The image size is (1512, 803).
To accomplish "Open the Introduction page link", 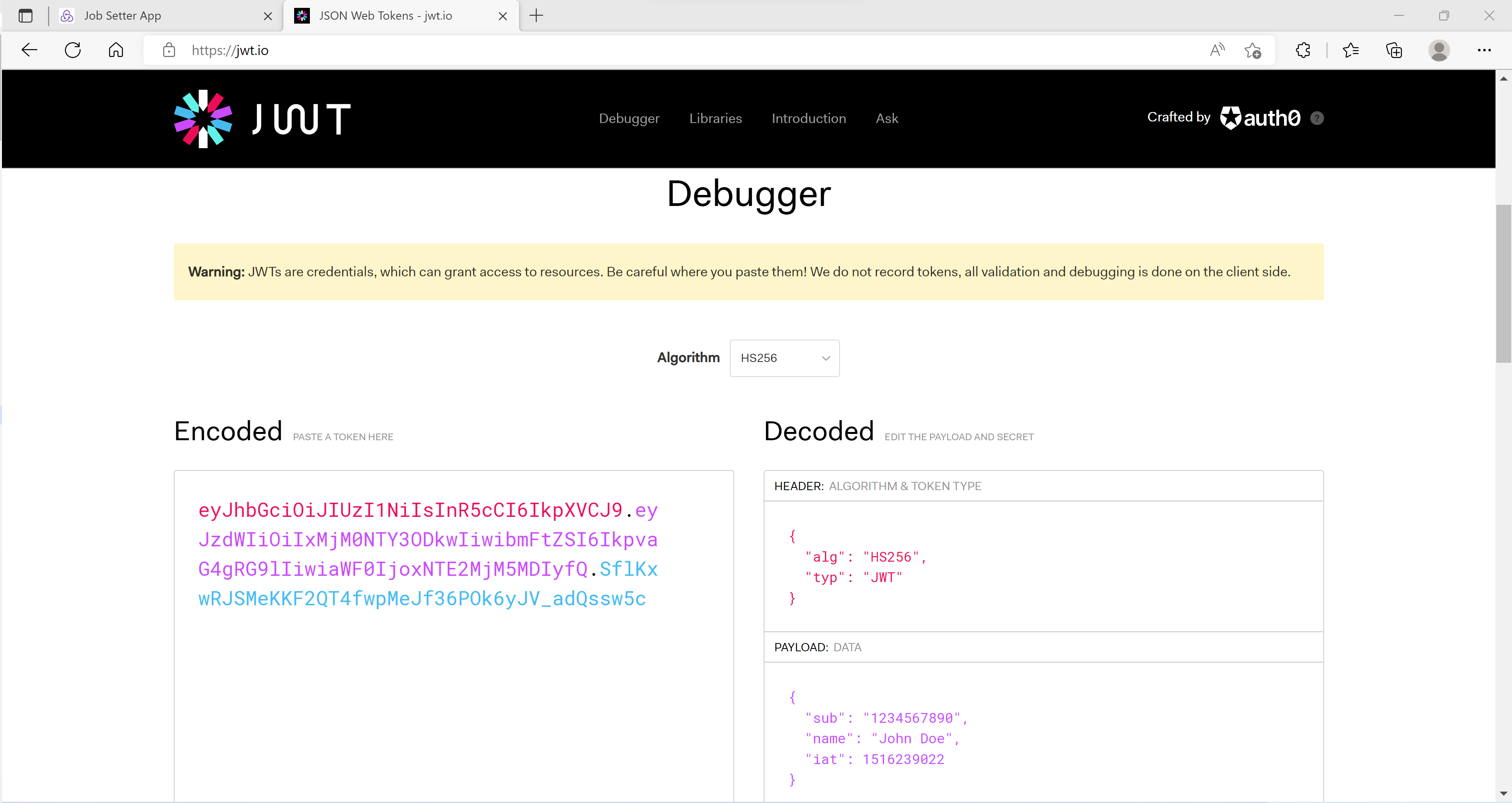I will point(809,118).
